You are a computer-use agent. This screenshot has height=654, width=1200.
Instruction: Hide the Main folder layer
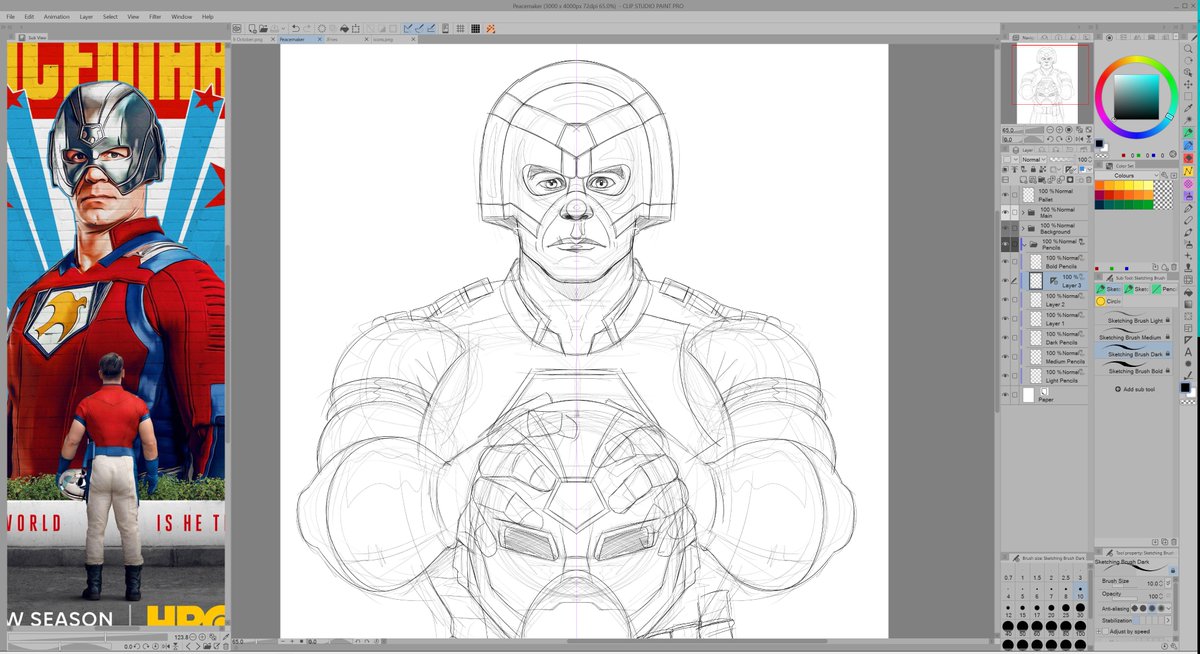click(x=1006, y=213)
